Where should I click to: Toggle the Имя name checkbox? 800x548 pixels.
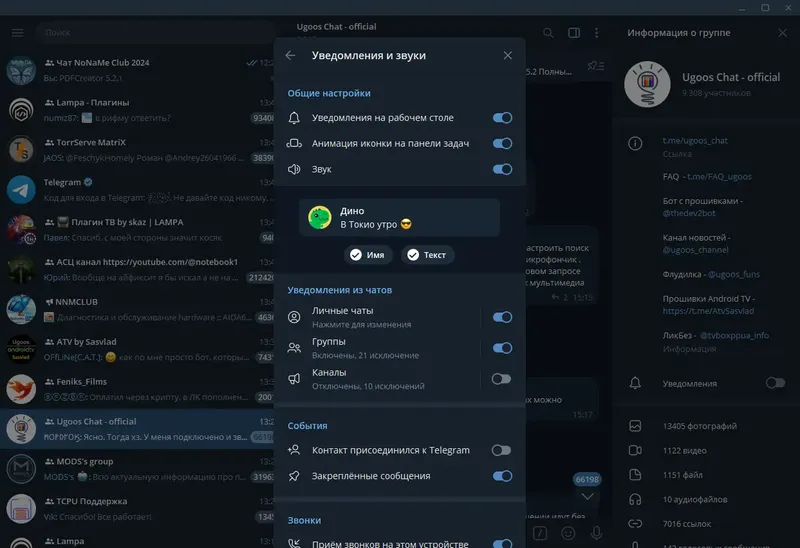pyautogui.click(x=368, y=255)
